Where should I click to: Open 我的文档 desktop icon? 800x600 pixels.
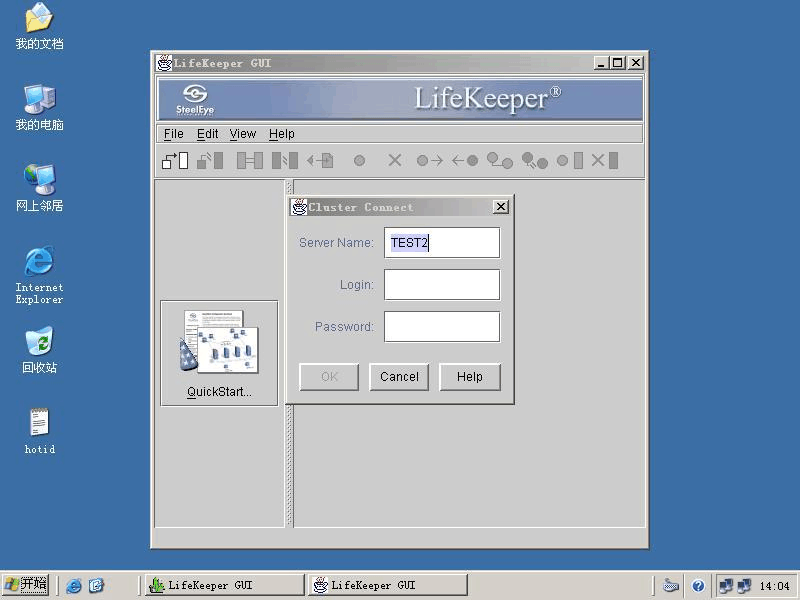[x=39, y=27]
